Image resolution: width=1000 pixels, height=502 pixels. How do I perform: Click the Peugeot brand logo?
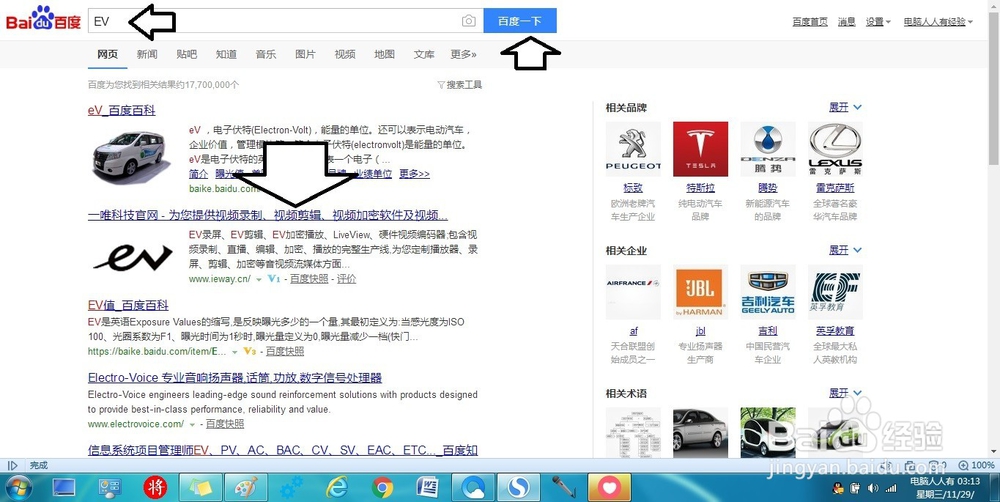[x=633, y=149]
